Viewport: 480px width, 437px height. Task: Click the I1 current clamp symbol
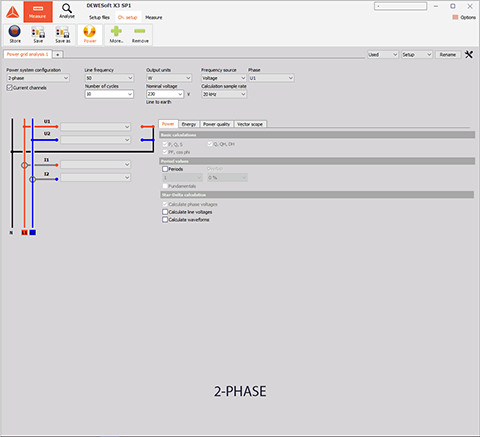click(x=24, y=165)
